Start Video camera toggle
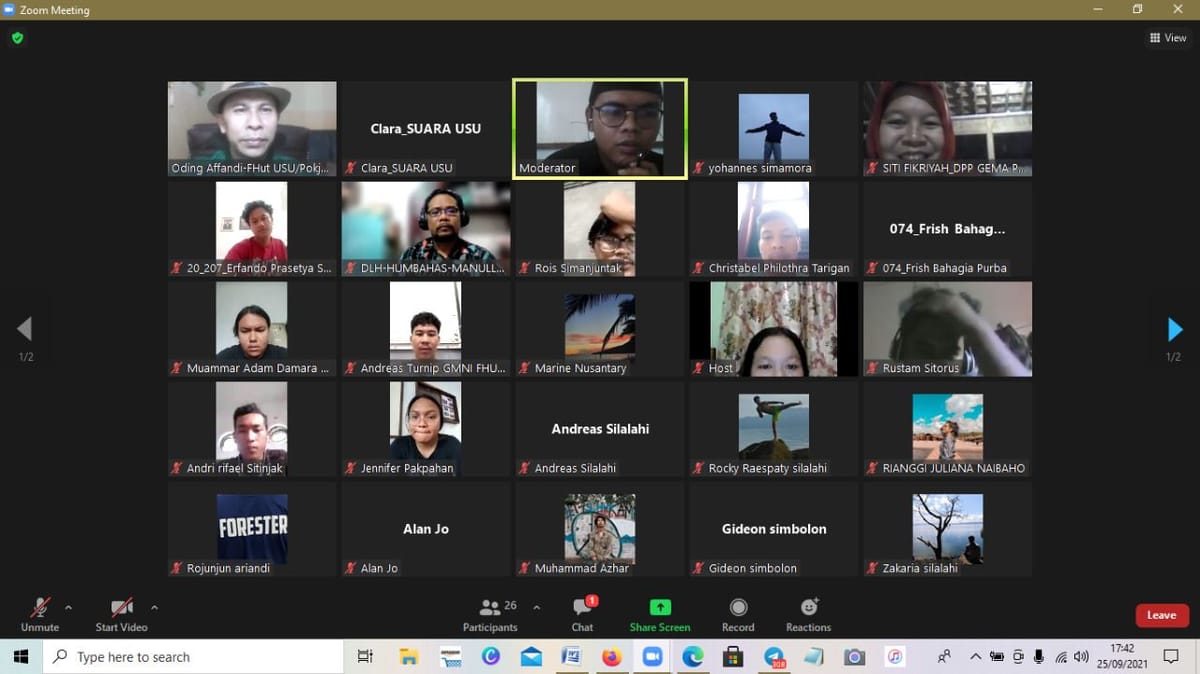 click(121, 614)
